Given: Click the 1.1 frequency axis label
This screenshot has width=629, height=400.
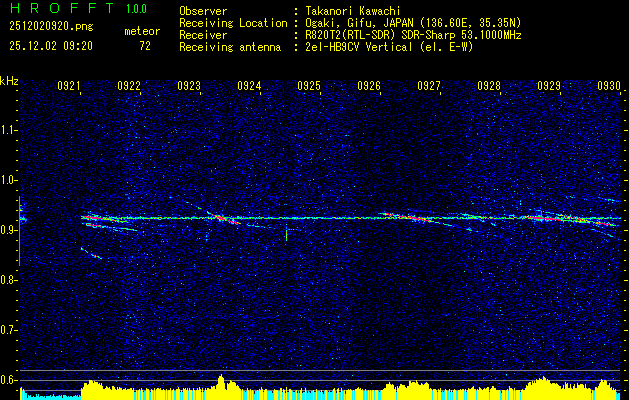Looking at the screenshot, I should [x=9, y=130].
